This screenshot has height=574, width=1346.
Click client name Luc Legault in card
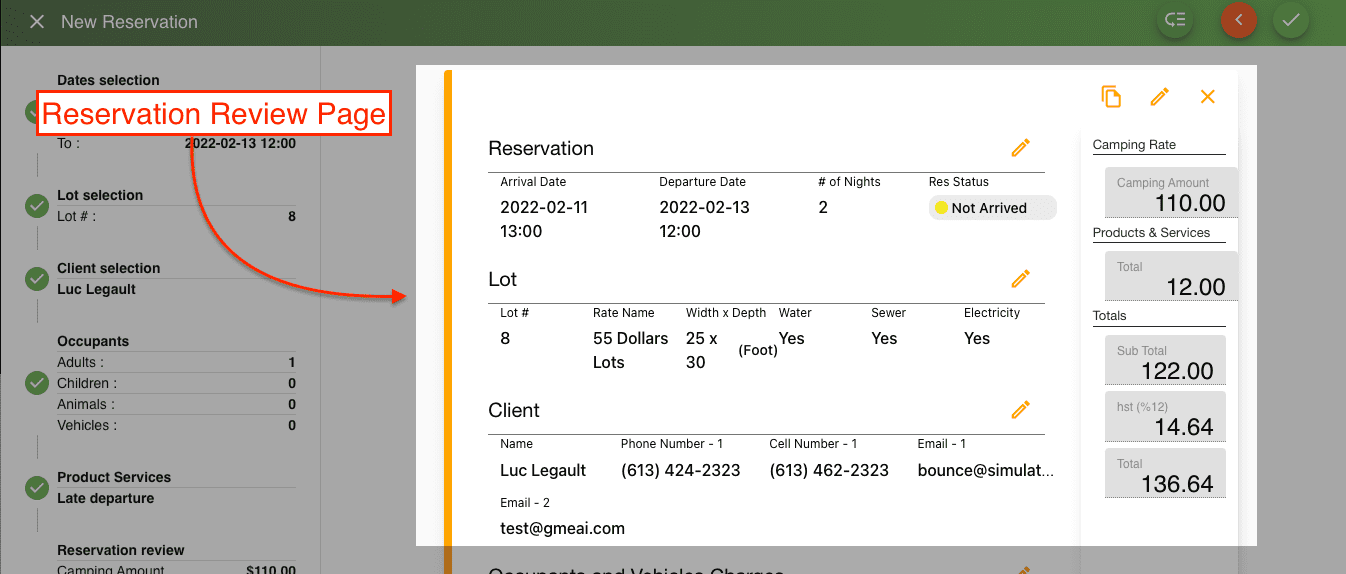(543, 470)
